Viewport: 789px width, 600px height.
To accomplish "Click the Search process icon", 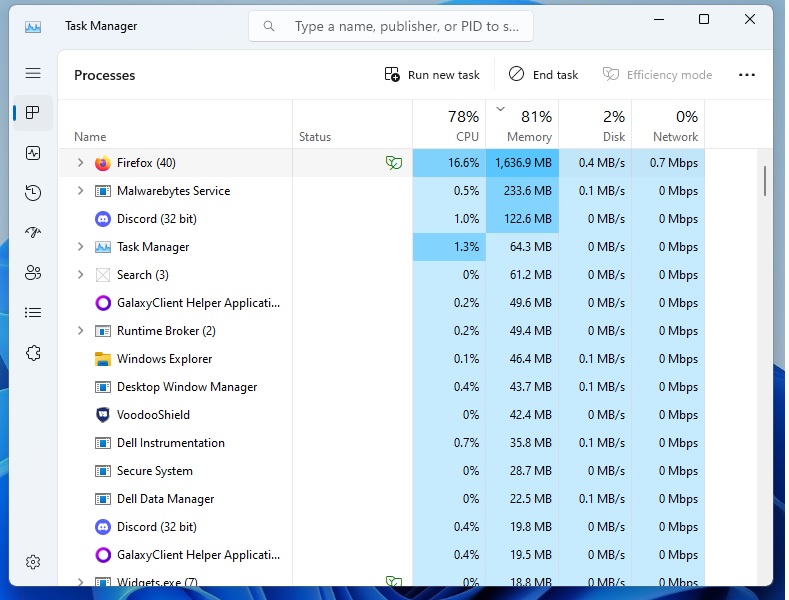I will coord(103,275).
